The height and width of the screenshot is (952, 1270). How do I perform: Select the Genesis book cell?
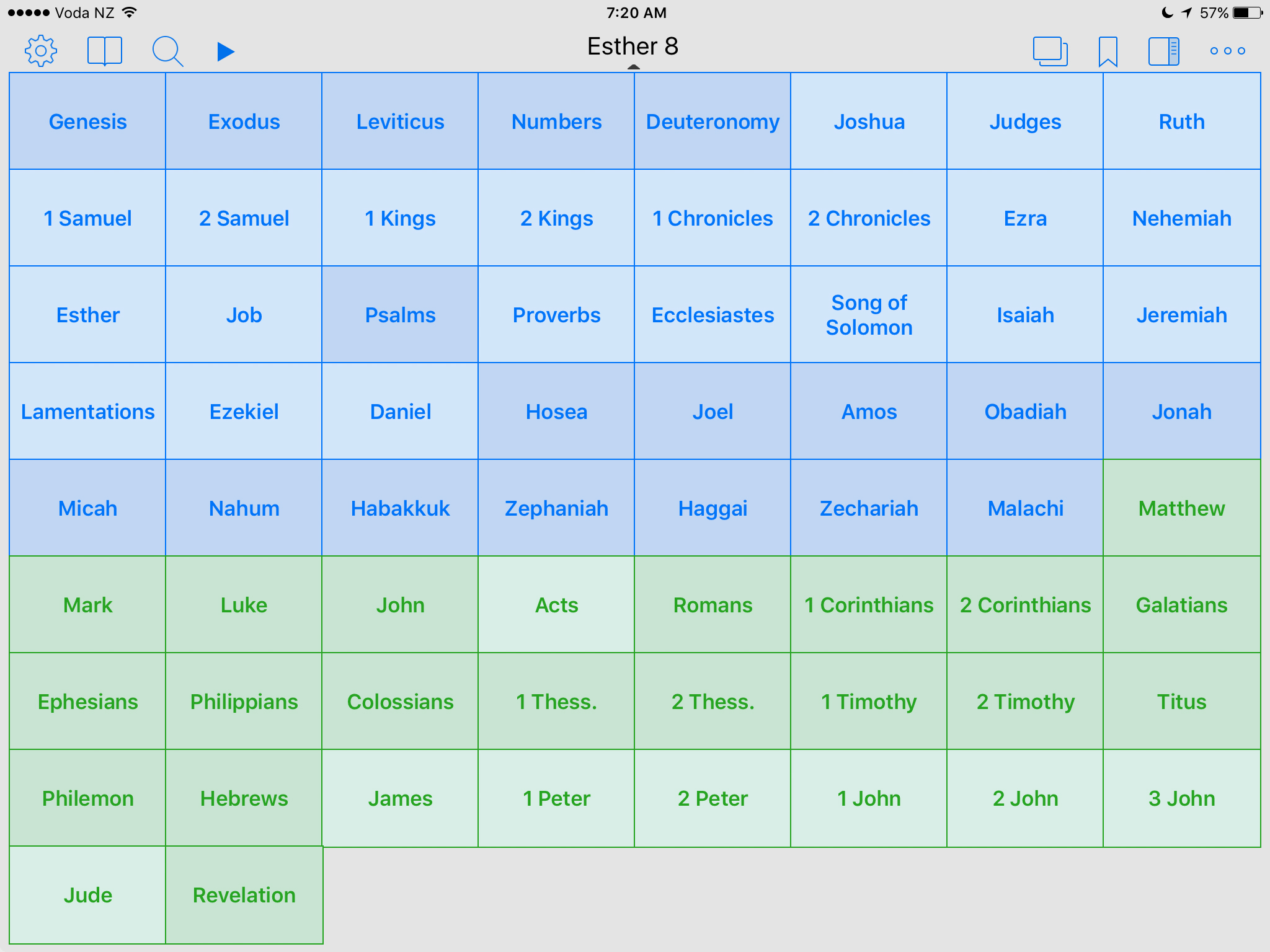coord(87,121)
